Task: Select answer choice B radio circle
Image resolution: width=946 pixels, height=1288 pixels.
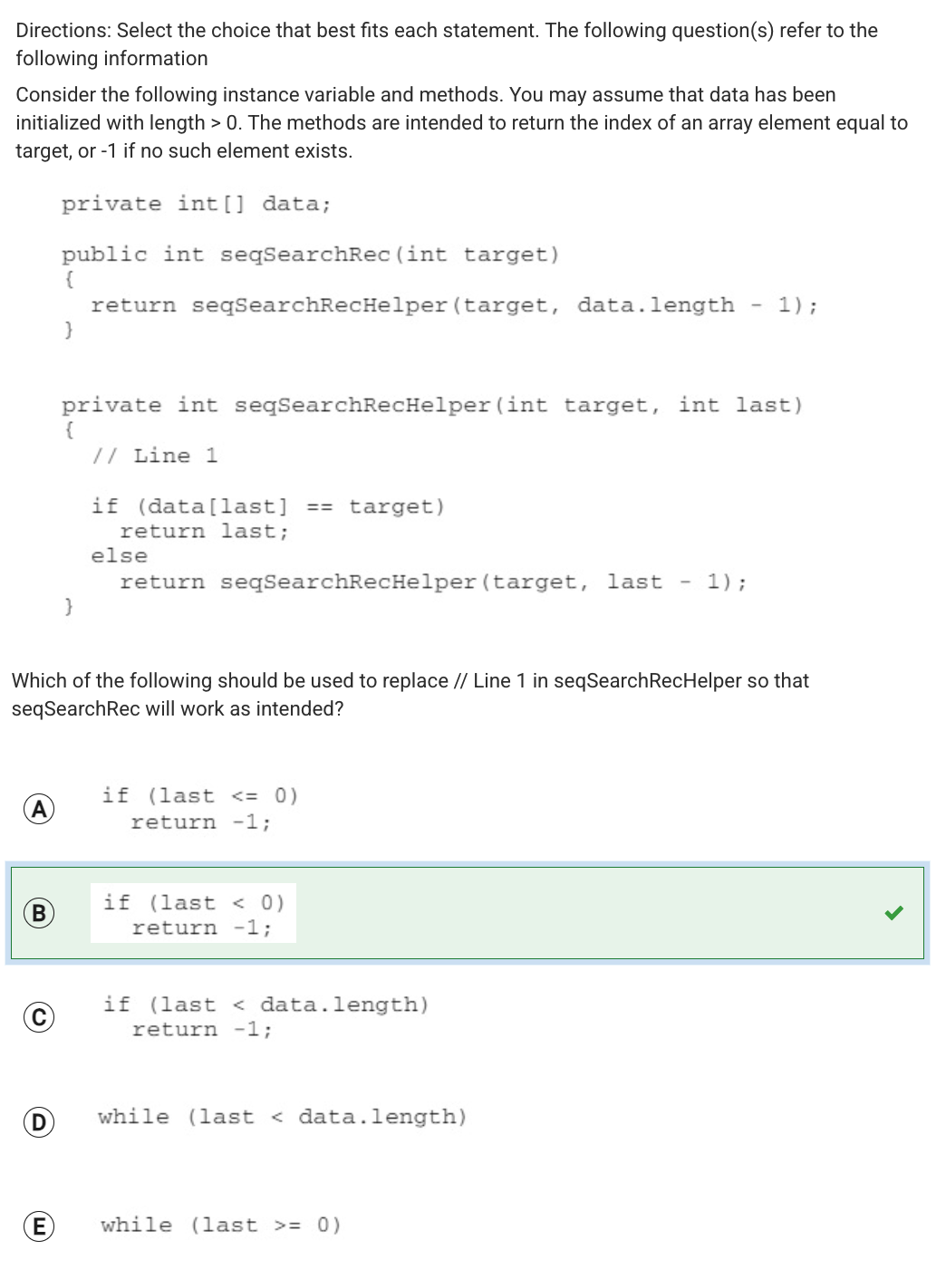Action: click(x=38, y=913)
